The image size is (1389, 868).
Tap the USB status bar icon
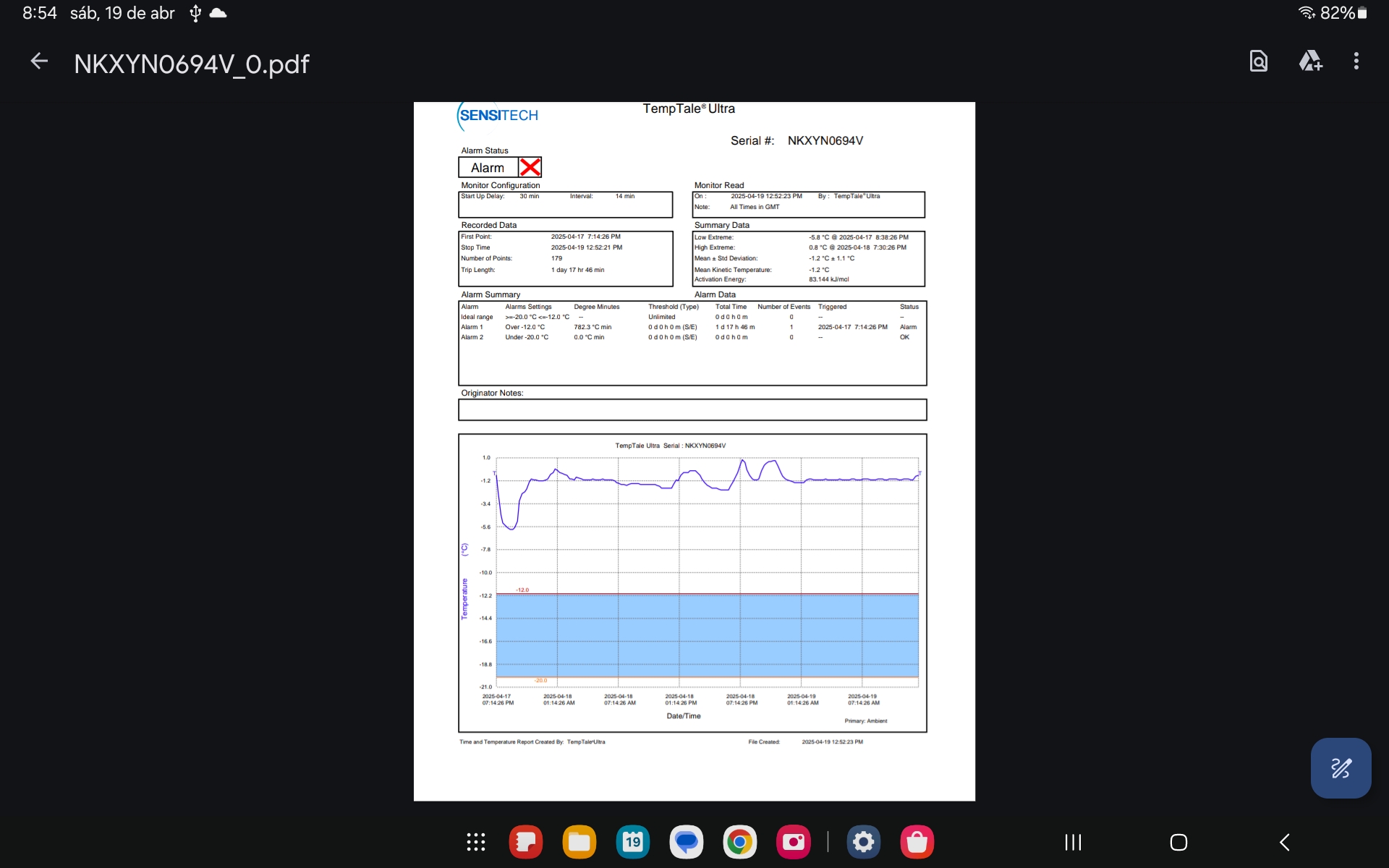click(x=195, y=13)
